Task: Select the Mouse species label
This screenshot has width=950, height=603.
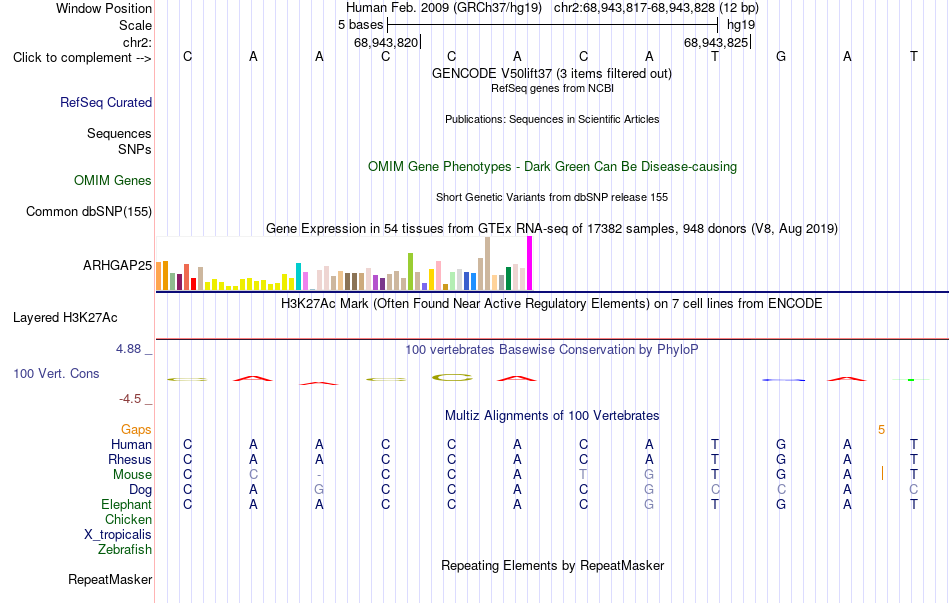Action: click(x=132, y=475)
